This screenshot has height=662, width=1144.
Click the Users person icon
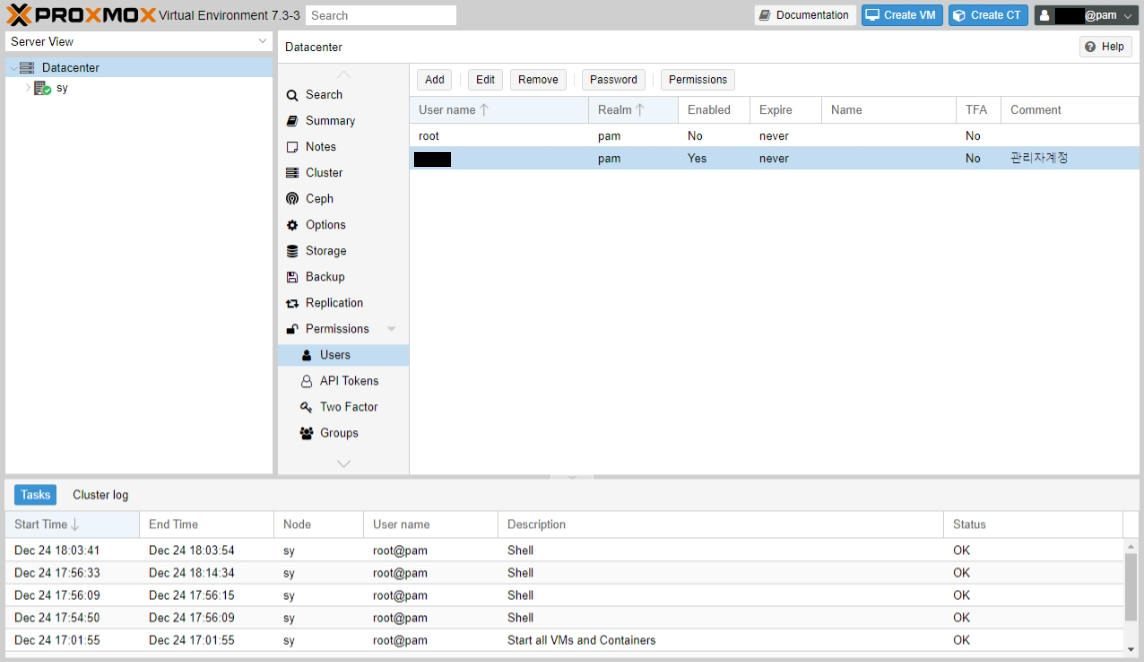tap(307, 355)
